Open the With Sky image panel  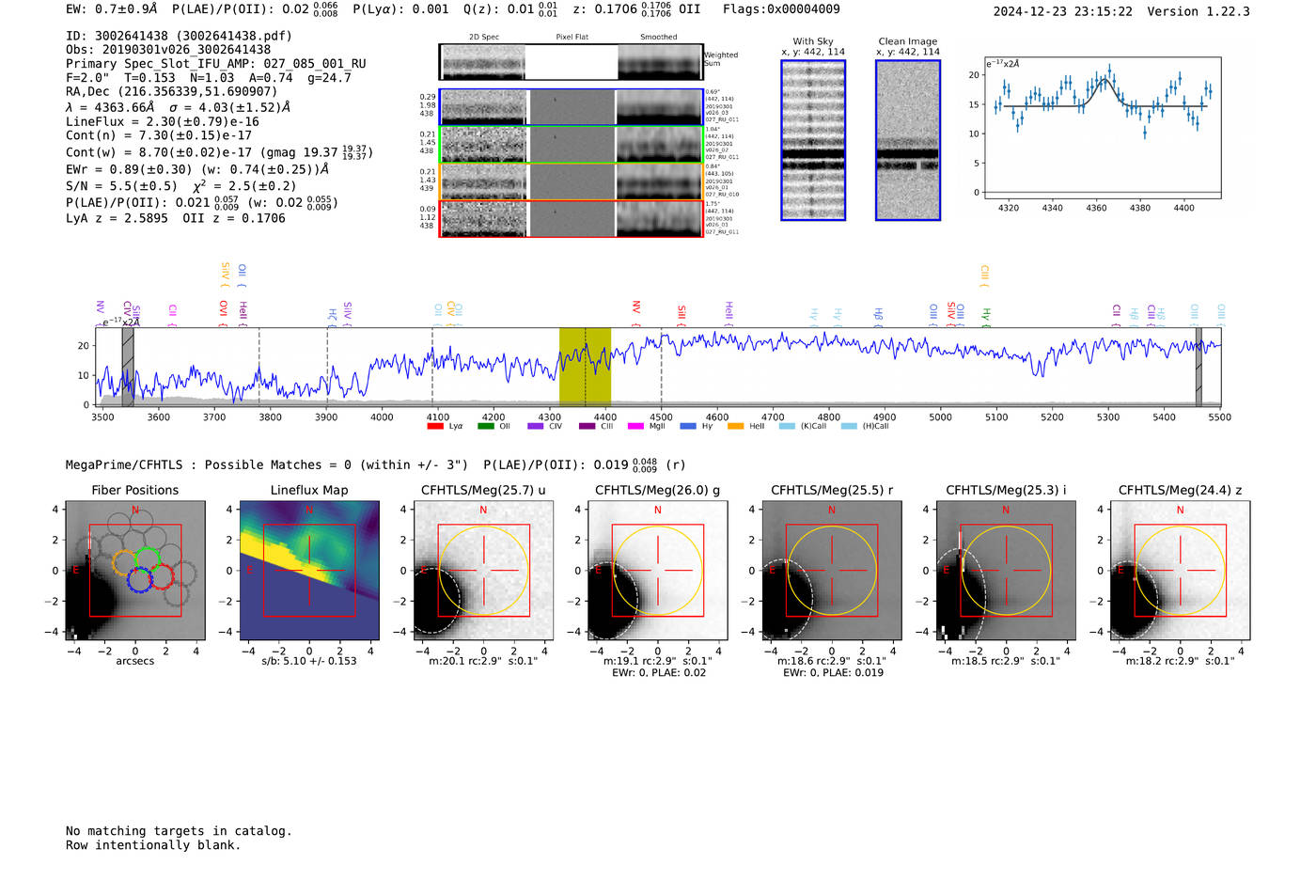tap(813, 140)
